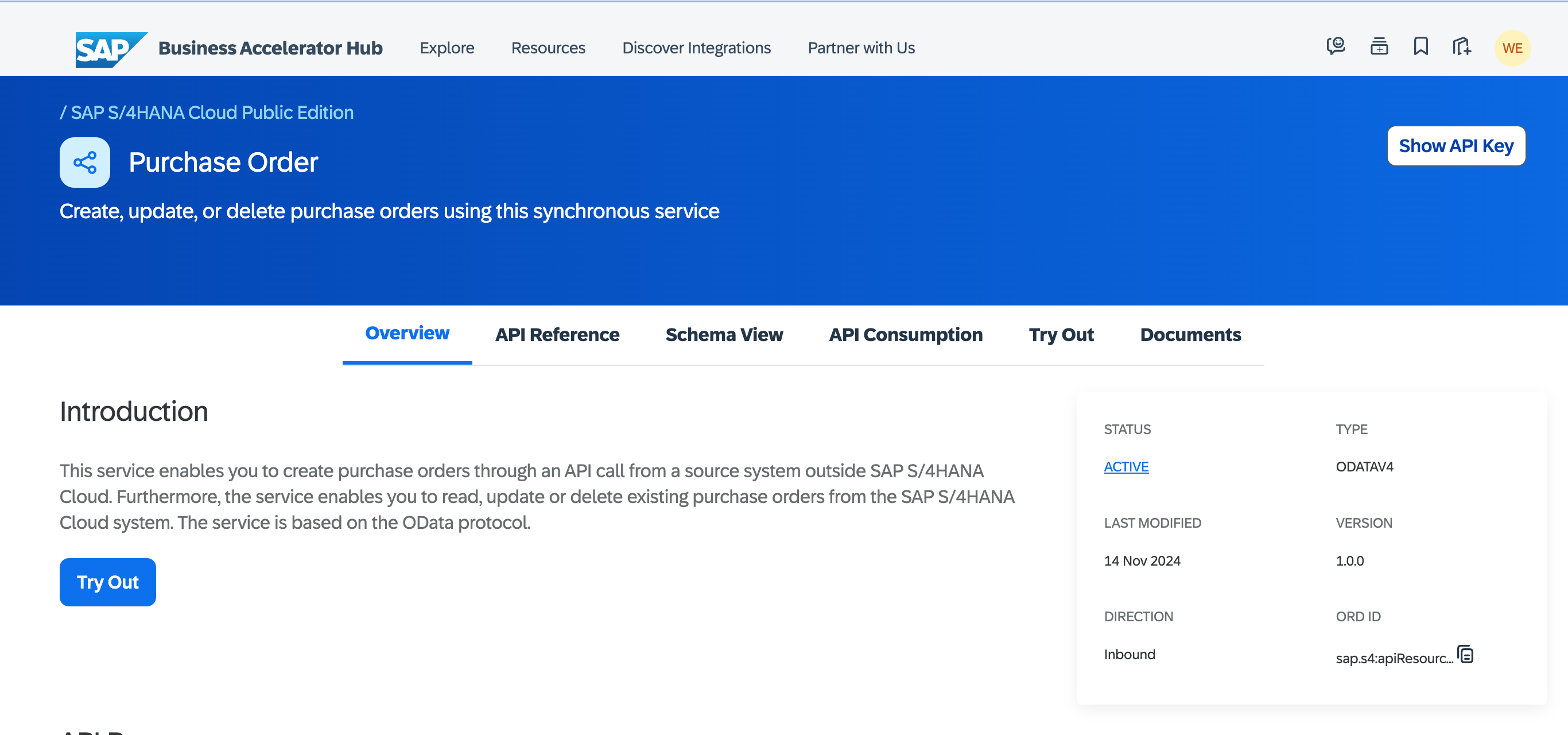Click the Introduction heading
This screenshot has width=1568, height=735.
pos(134,412)
